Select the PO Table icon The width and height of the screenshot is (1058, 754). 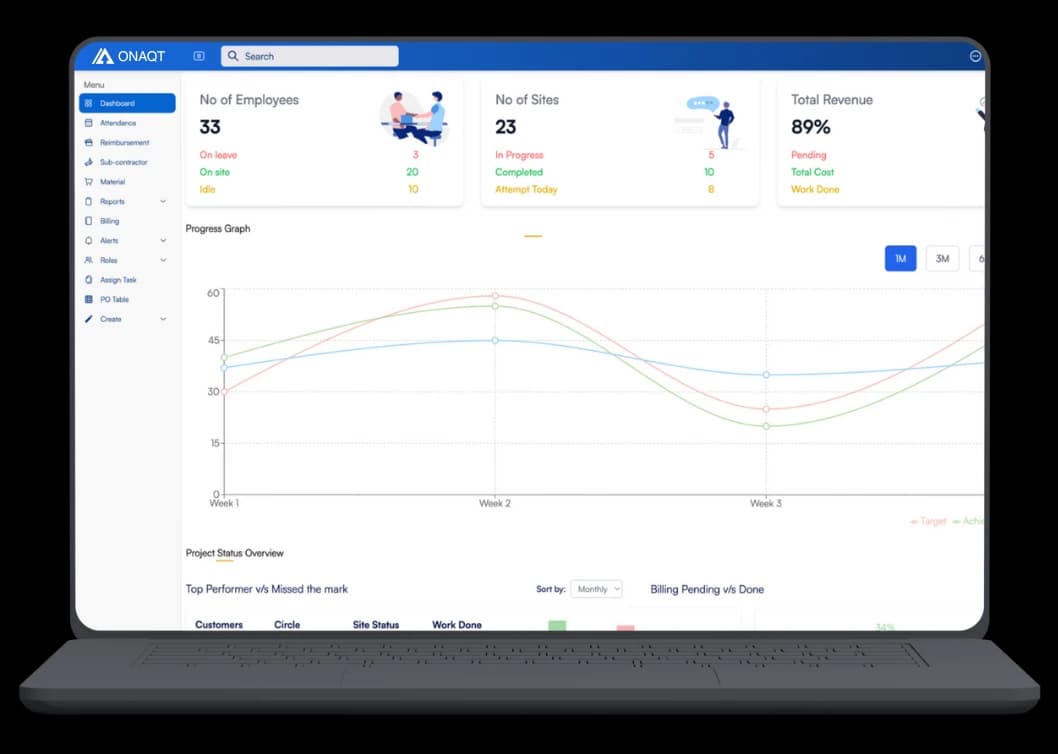(91, 299)
